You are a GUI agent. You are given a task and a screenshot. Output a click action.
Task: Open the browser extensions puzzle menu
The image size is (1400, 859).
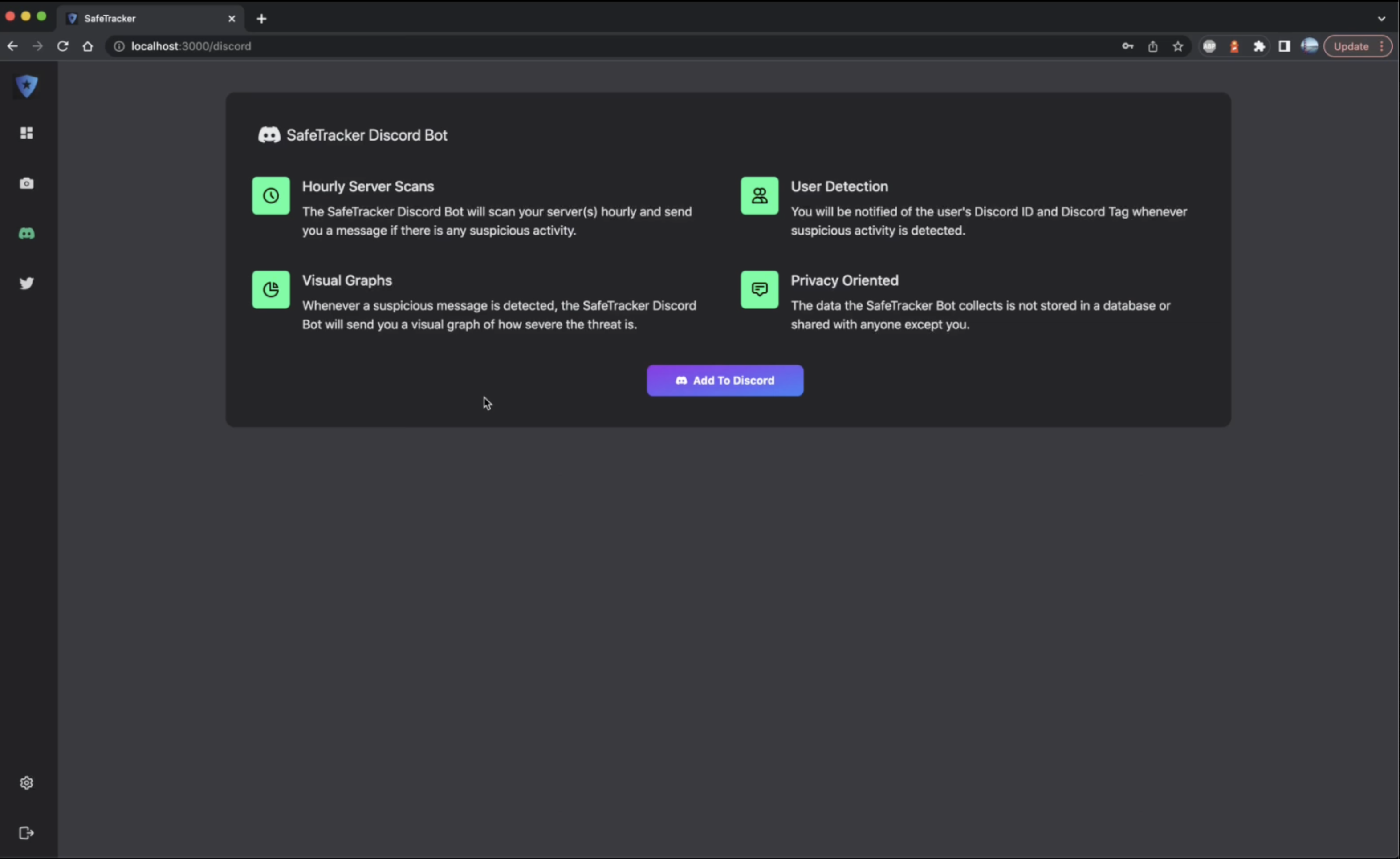click(1259, 47)
